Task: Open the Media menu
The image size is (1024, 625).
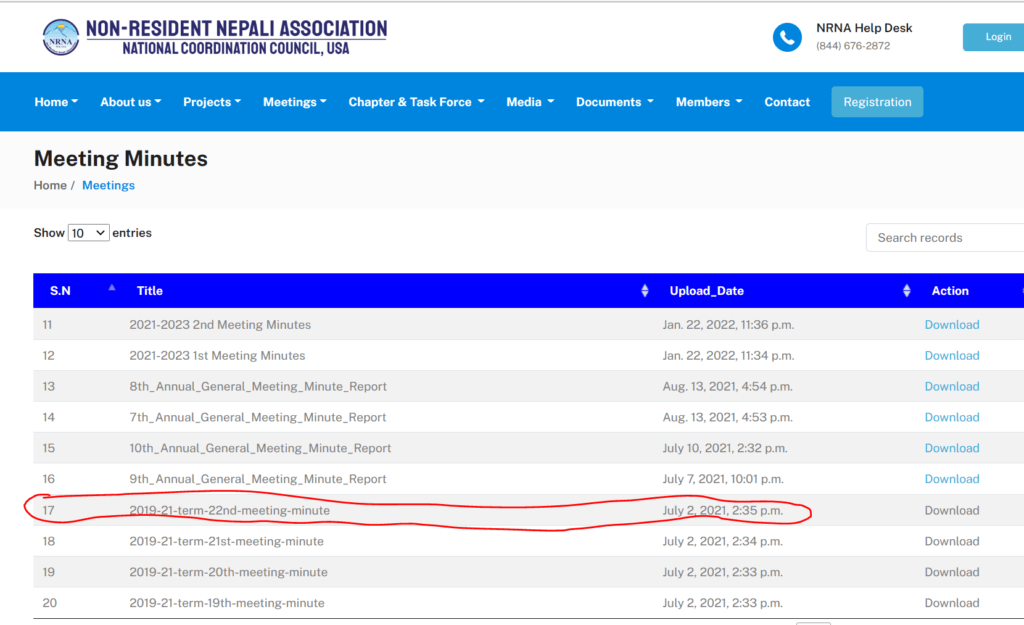Action: (x=530, y=102)
